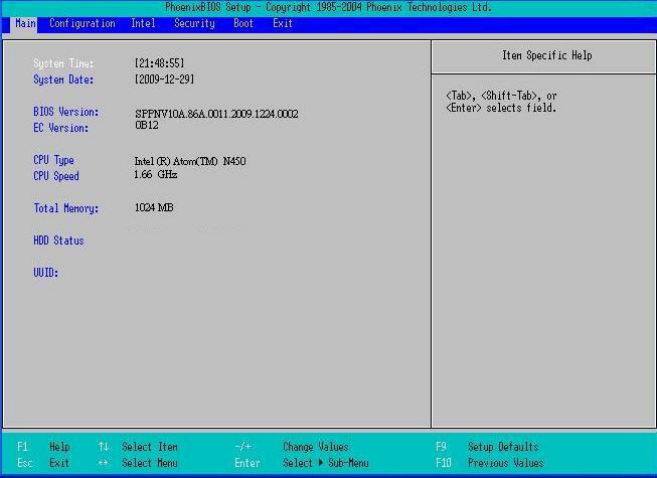Click the CPU Type label
Image resolution: width=657 pixels, height=478 pixels.
coord(54,160)
